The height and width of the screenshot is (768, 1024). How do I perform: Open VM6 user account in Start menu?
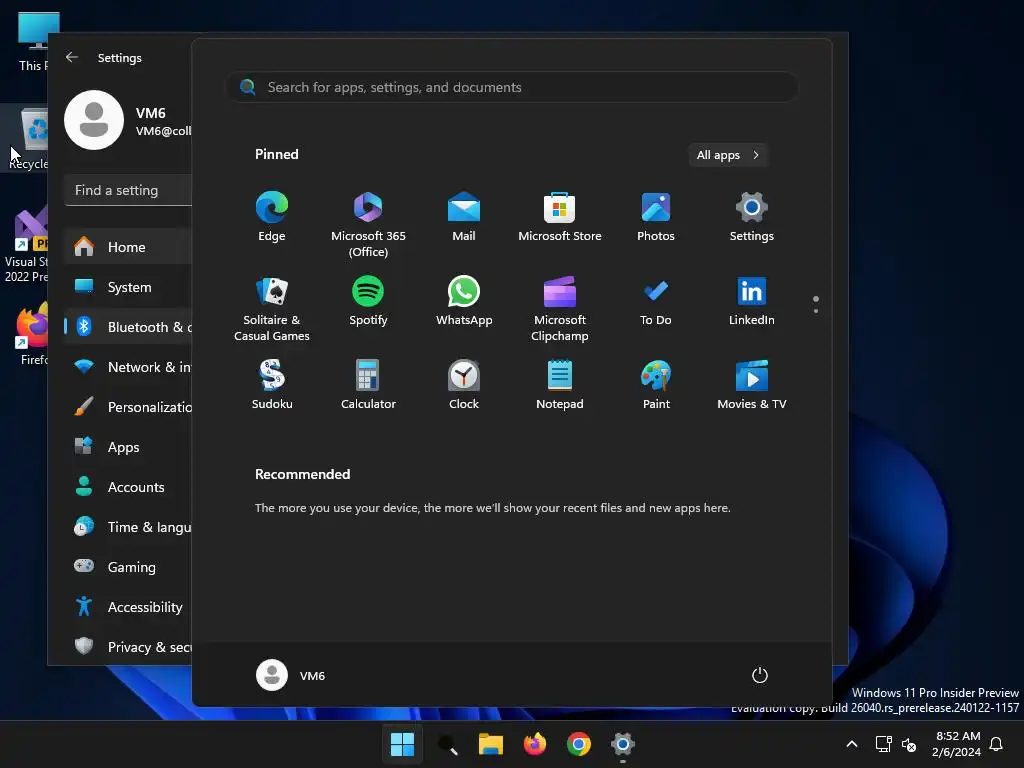(291, 675)
